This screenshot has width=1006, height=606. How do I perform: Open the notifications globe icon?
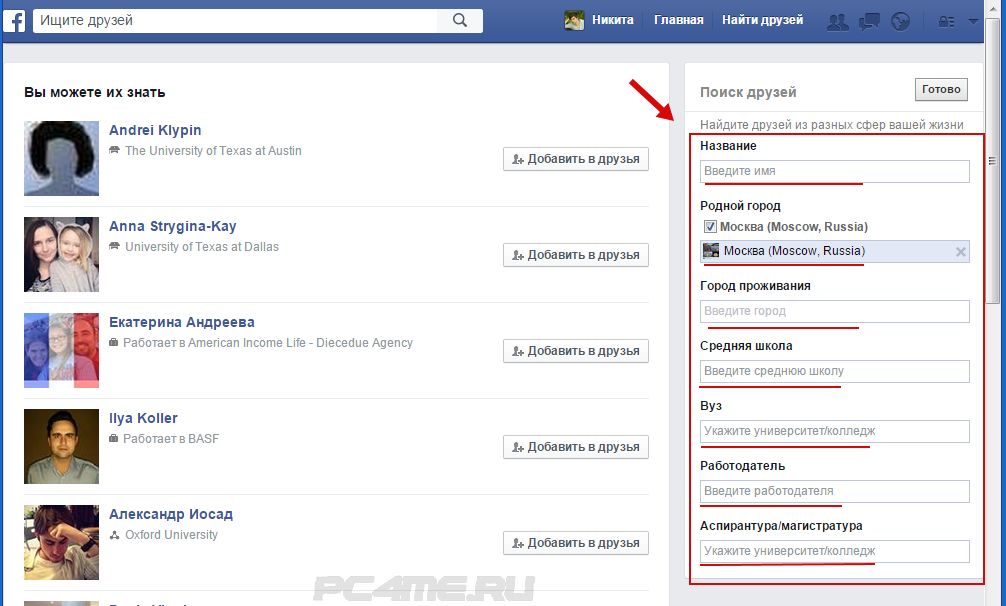coord(901,21)
